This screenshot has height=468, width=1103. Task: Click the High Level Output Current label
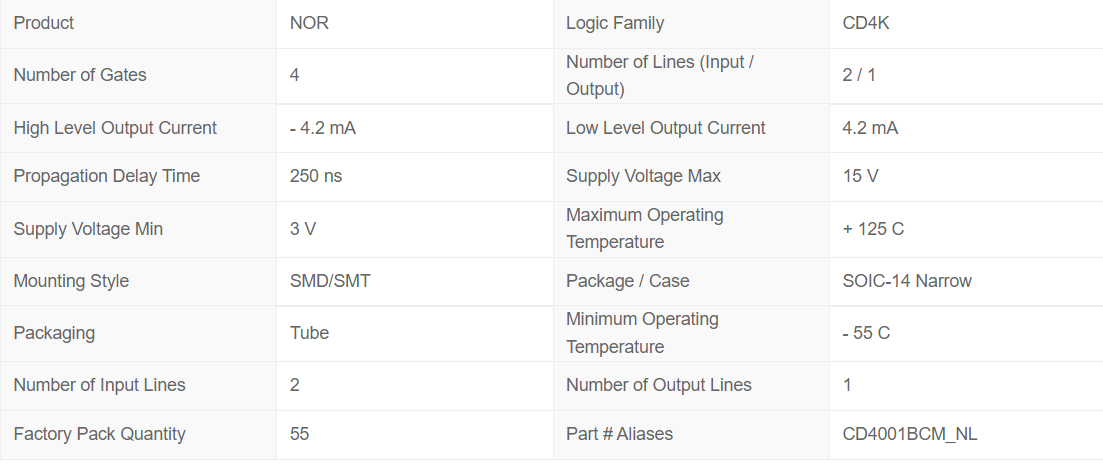click(x=115, y=128)
